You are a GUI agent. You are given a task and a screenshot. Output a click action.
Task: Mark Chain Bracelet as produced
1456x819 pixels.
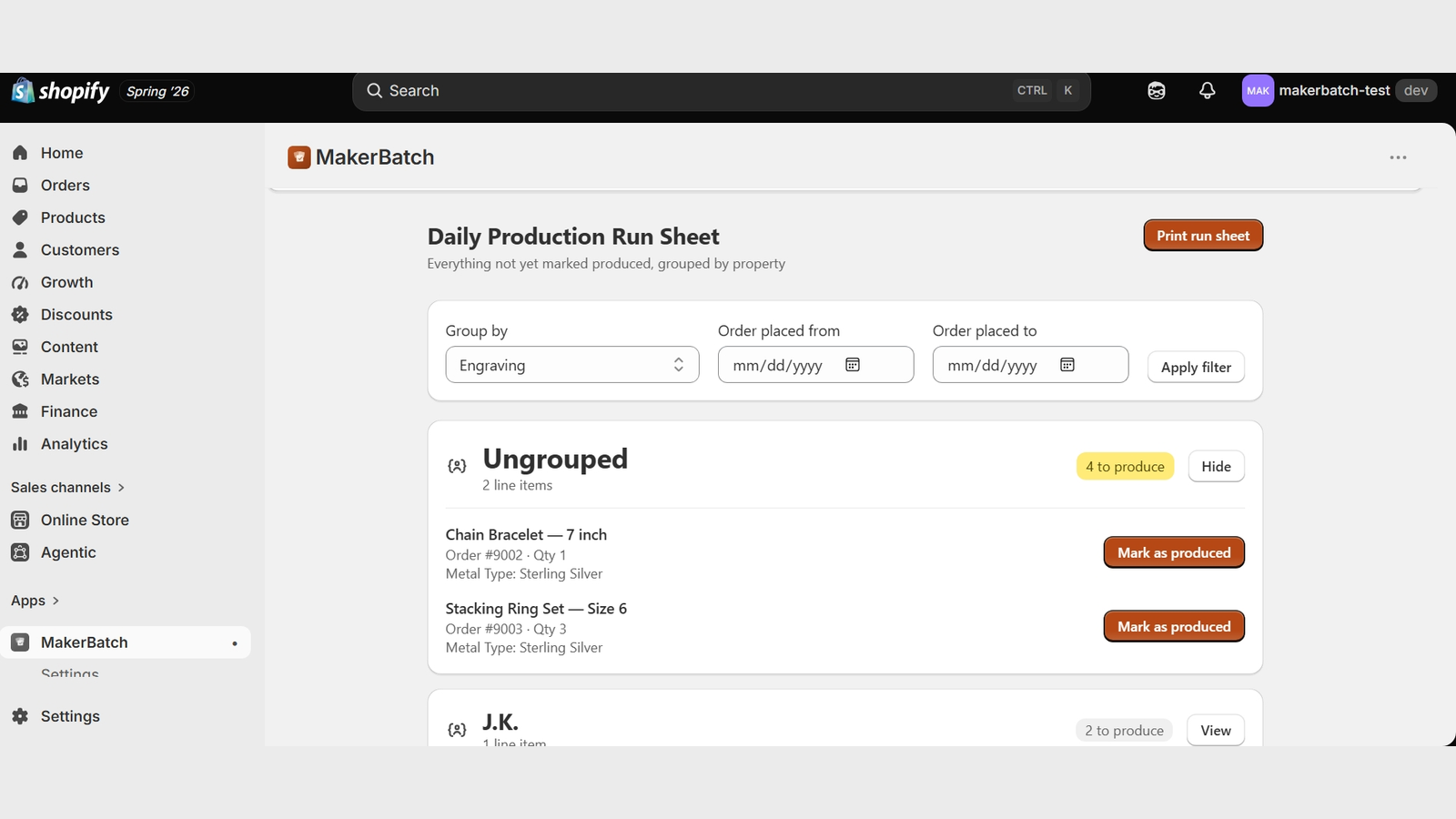tap(1174, 552)
